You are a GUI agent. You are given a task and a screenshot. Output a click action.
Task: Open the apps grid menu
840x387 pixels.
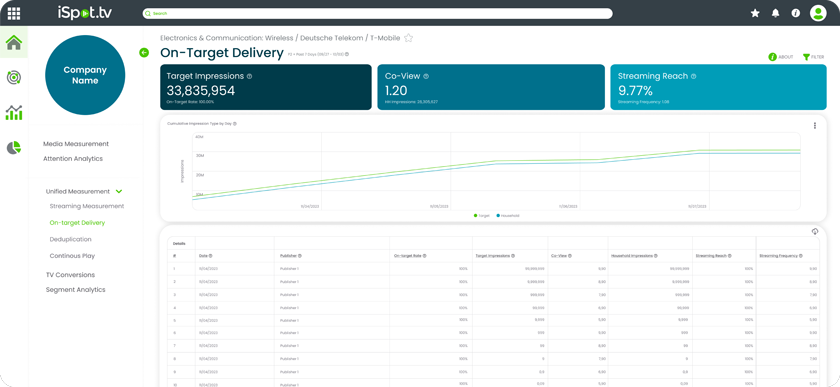(14, 13)
